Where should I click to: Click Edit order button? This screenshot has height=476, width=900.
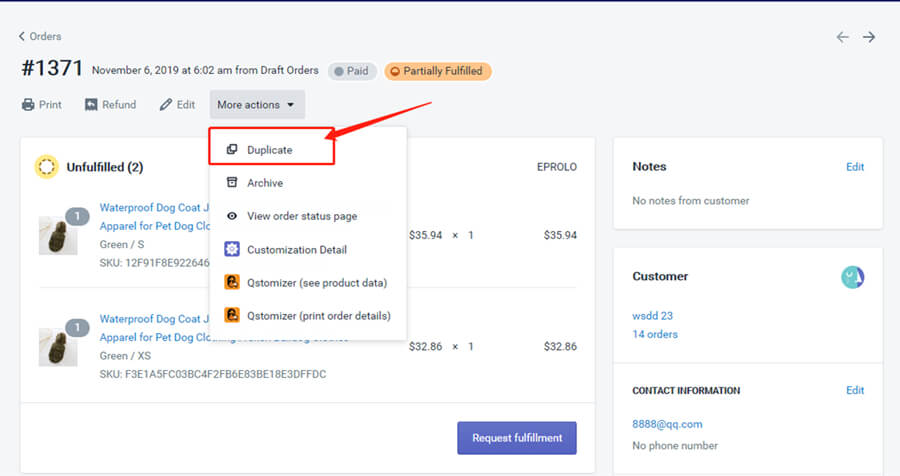(x=177, y=105)
